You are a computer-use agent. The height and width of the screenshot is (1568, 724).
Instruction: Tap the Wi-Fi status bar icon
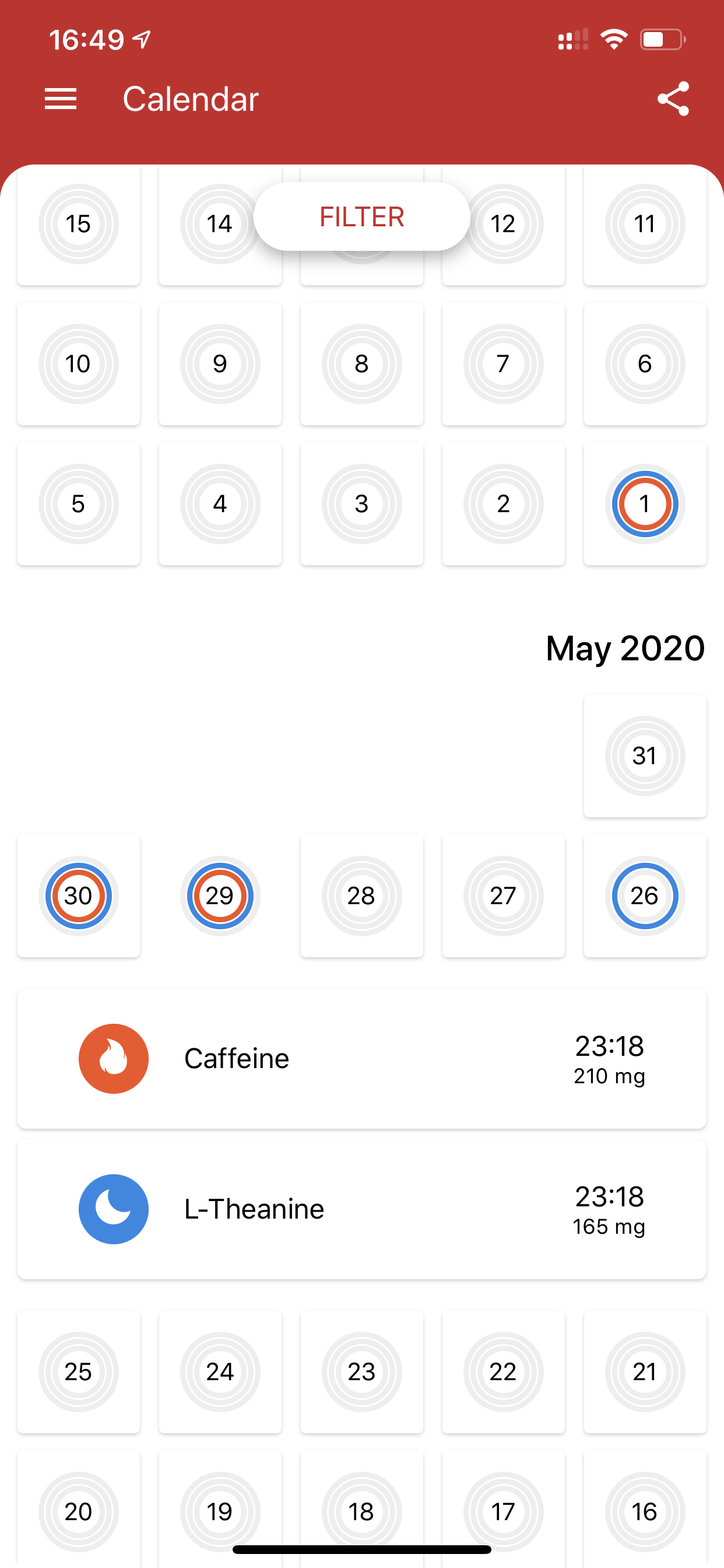click(614, 40)
